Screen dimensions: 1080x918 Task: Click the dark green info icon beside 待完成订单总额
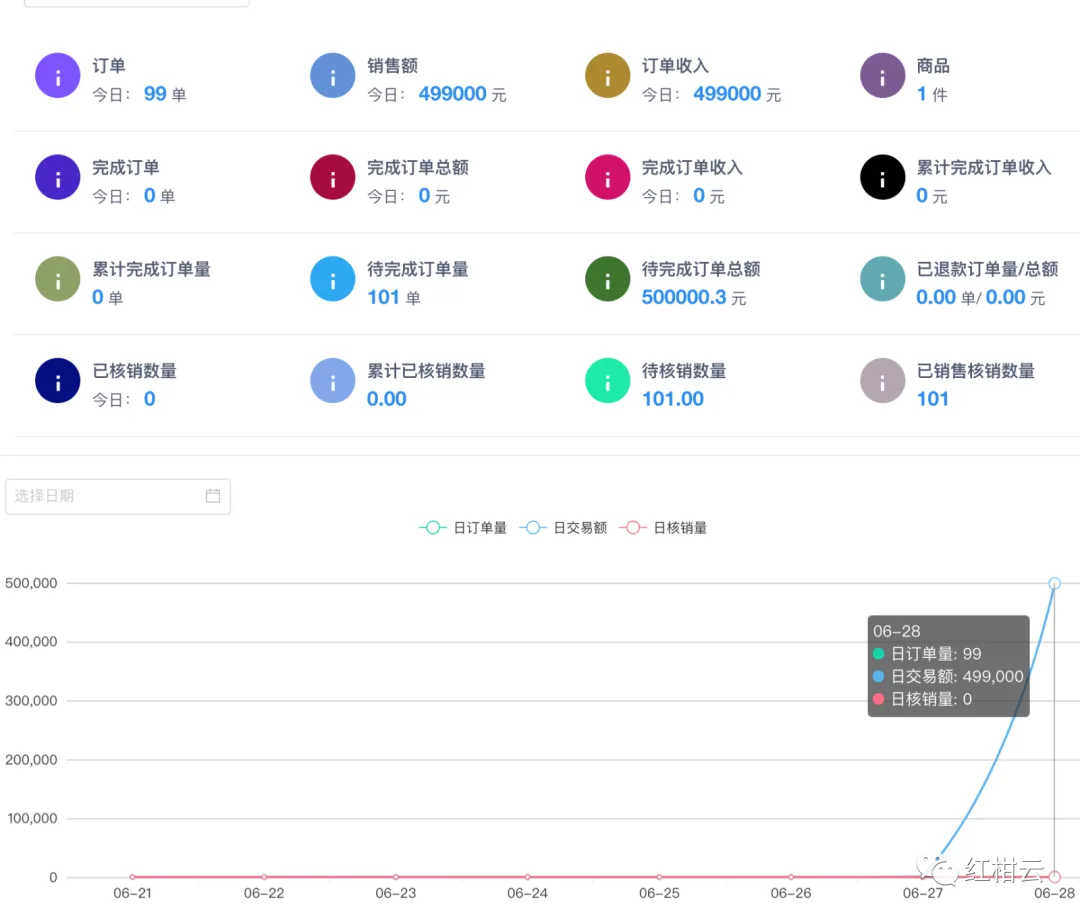(608, 279)
